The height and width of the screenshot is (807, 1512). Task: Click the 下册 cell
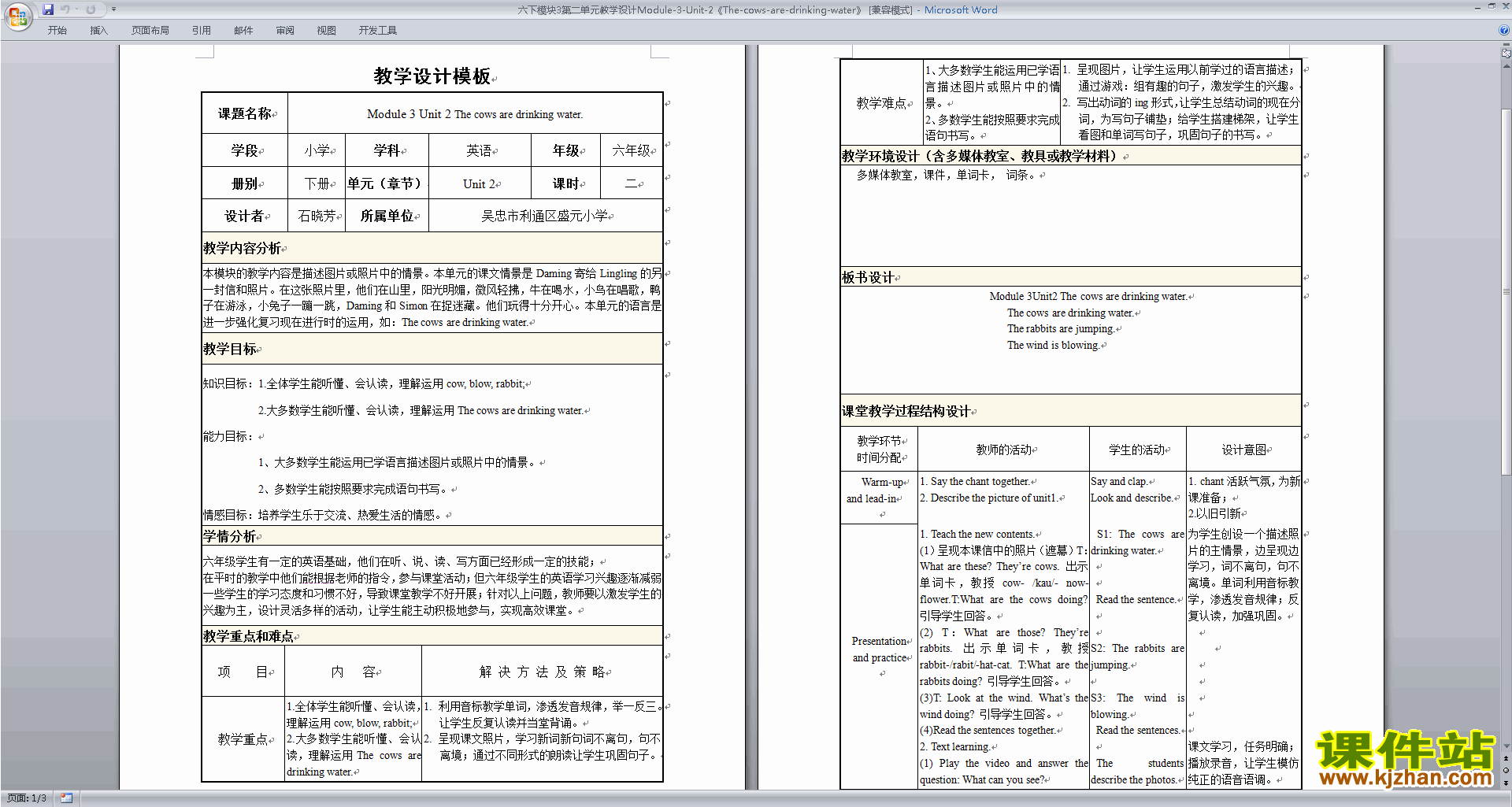click(x=317, y=184)
